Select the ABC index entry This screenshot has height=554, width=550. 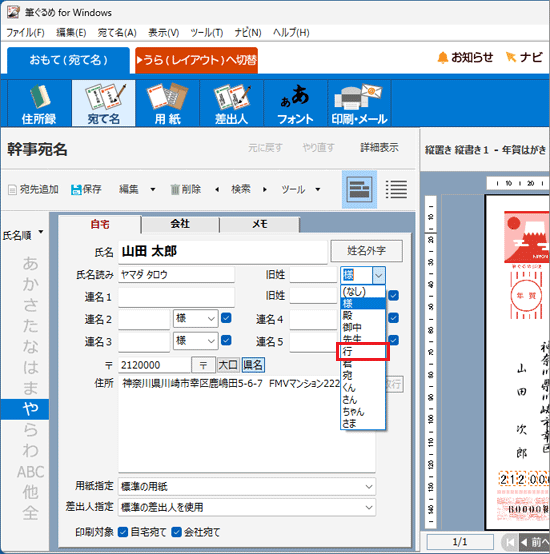[30, 472]
